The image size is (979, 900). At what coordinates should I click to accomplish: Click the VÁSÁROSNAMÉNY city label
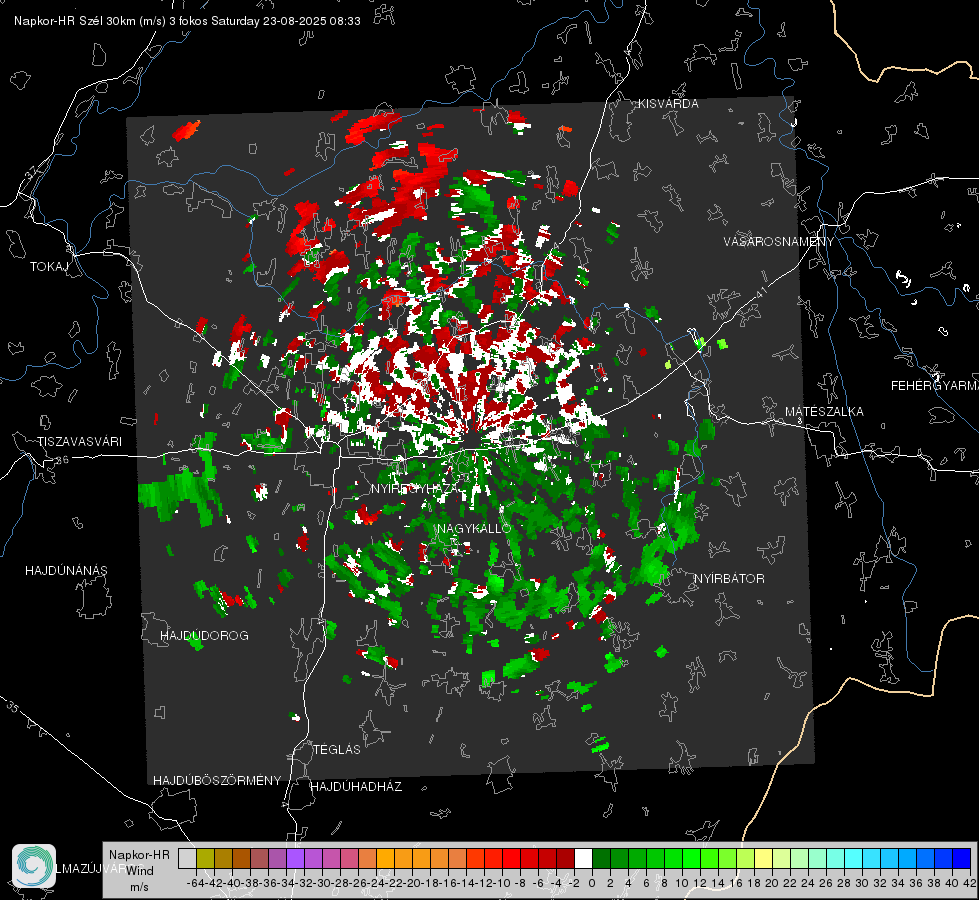coord(779,241)
